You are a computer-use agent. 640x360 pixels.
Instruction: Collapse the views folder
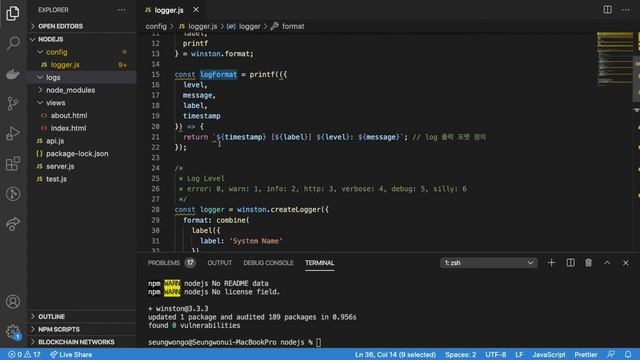pos(82,103)
